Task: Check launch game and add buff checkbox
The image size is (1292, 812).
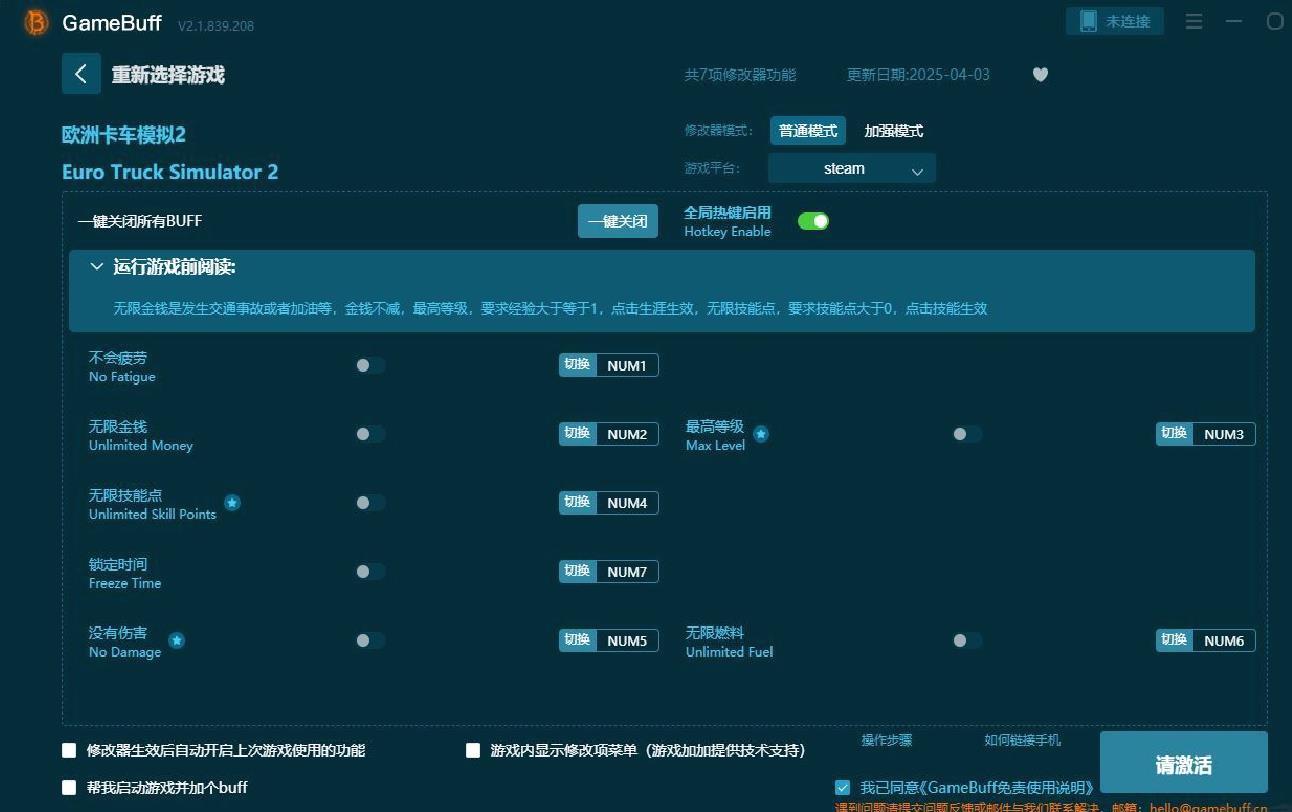Action: coord(69,787)
